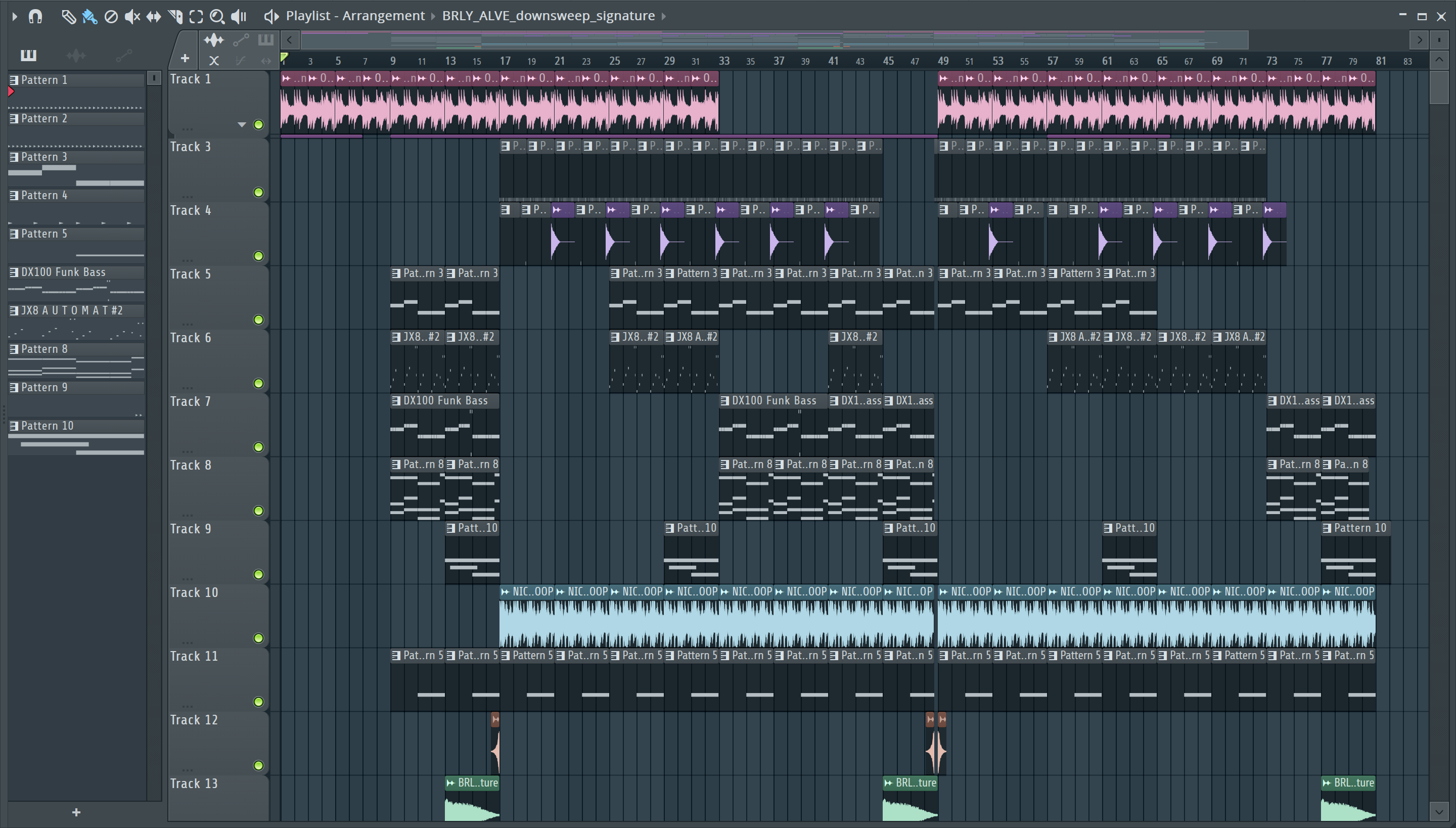The width and height of the screenshot is (1456, 828).
Task: Select the Slip tool
Action: click(x=154, y=17)
